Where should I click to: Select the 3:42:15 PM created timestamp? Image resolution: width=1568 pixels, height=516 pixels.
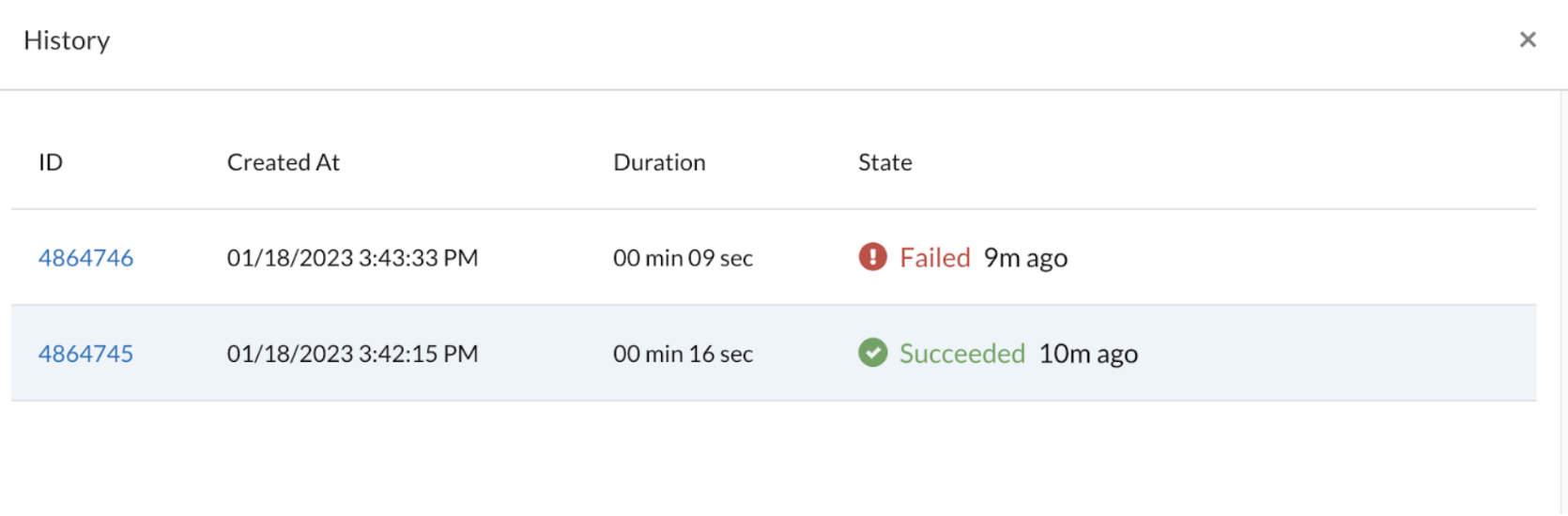click(352, 354)
